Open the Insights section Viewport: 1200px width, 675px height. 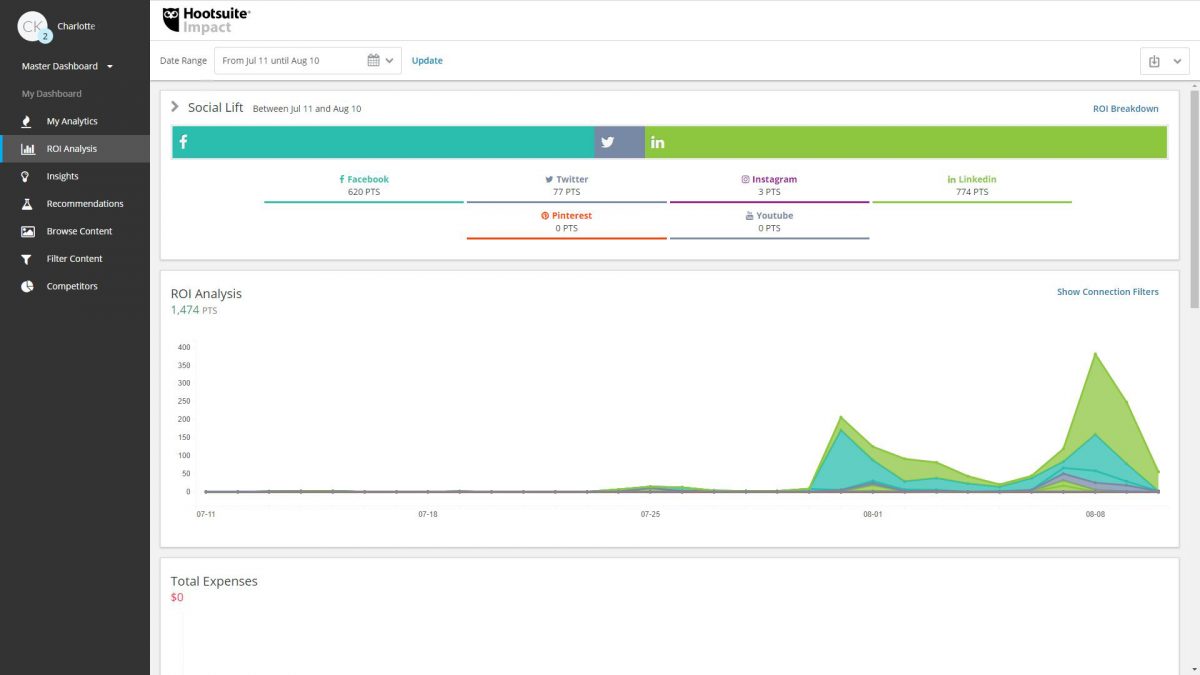[75, 176]
